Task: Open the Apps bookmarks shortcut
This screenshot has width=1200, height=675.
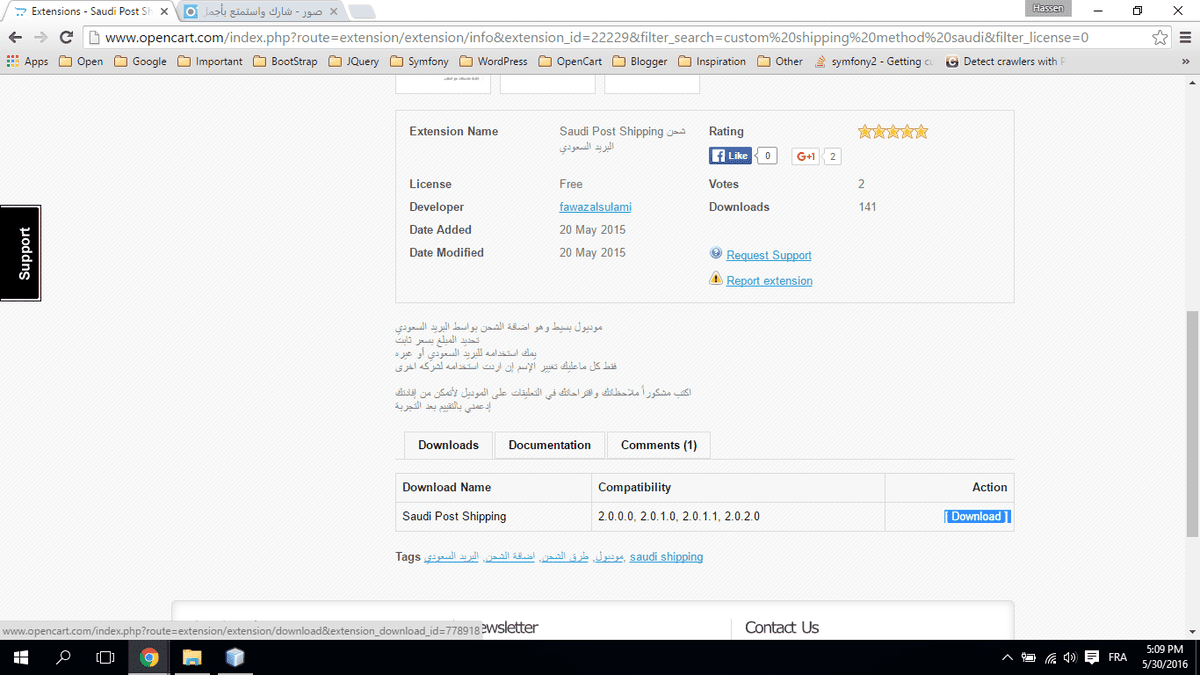Action: pyautogui.click(x=27, y=61)
